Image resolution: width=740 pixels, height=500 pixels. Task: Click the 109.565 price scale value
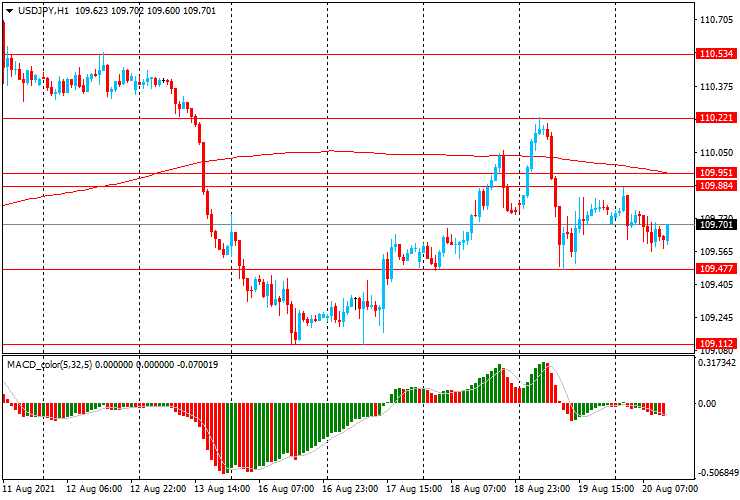pos(716,252)
